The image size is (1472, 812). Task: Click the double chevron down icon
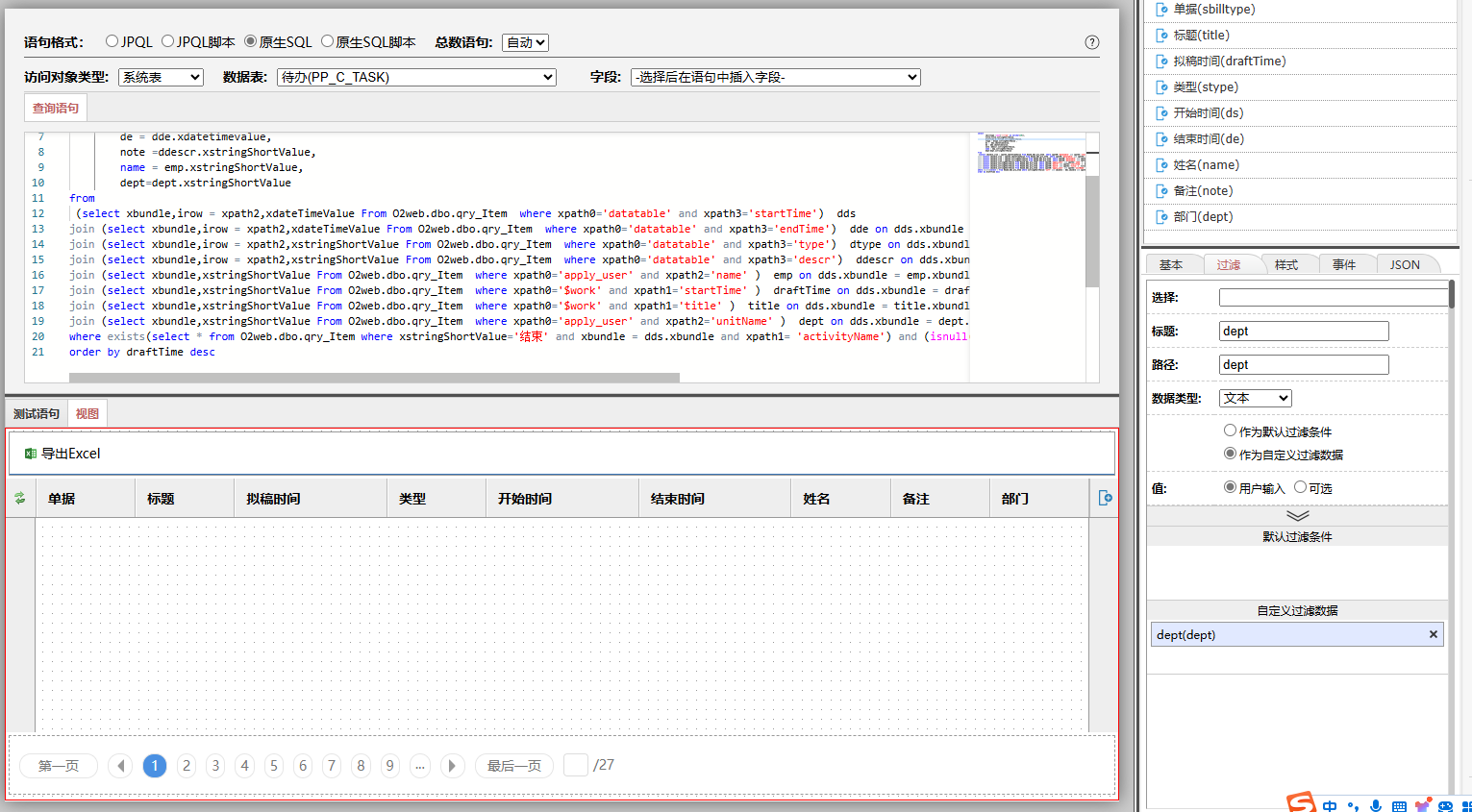pos(1297,516)
